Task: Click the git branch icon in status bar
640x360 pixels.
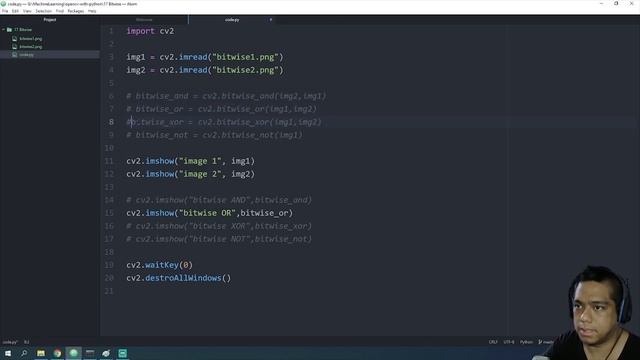Action: coord(540,342)
